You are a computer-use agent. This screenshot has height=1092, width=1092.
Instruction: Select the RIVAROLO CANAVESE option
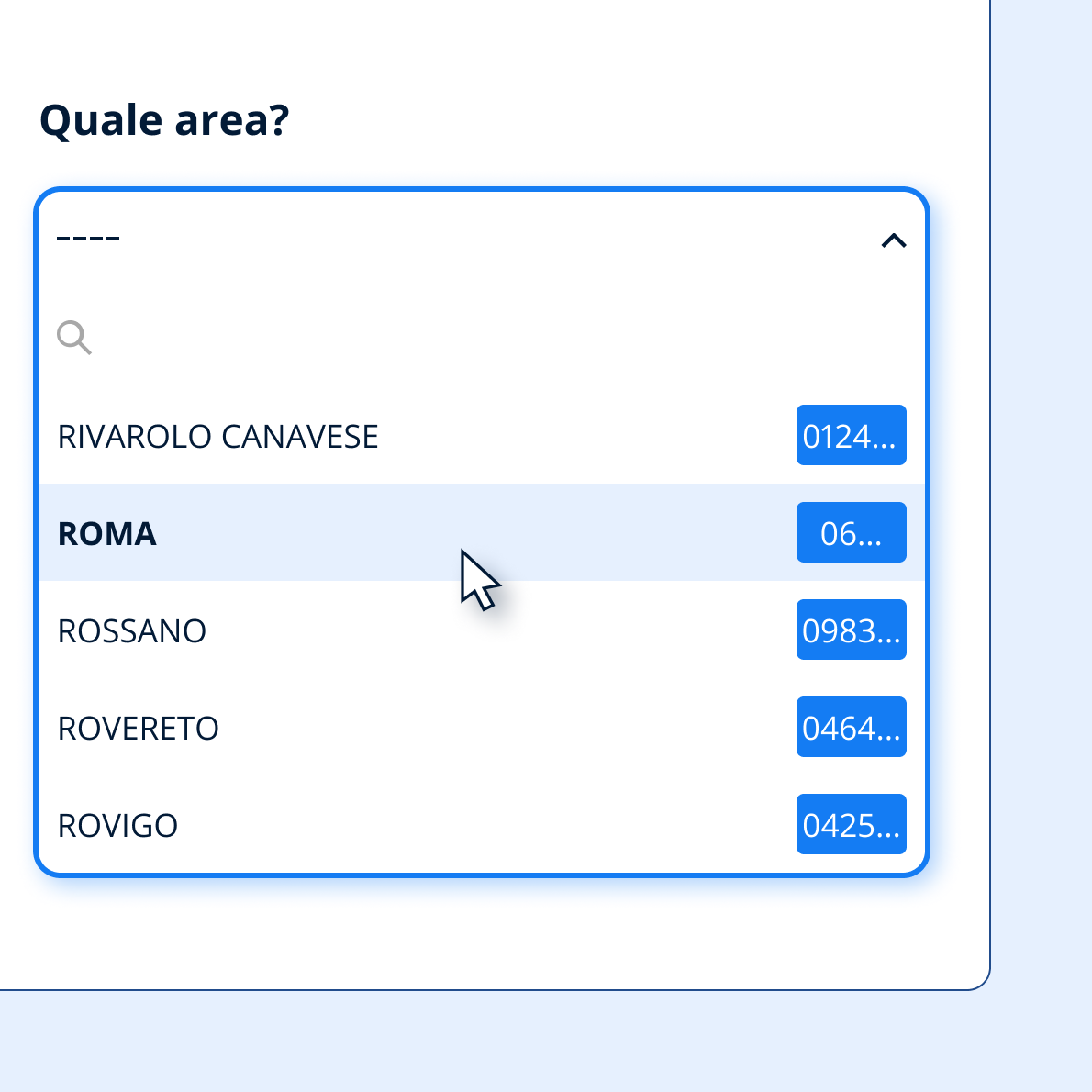(x=218, y=436)
